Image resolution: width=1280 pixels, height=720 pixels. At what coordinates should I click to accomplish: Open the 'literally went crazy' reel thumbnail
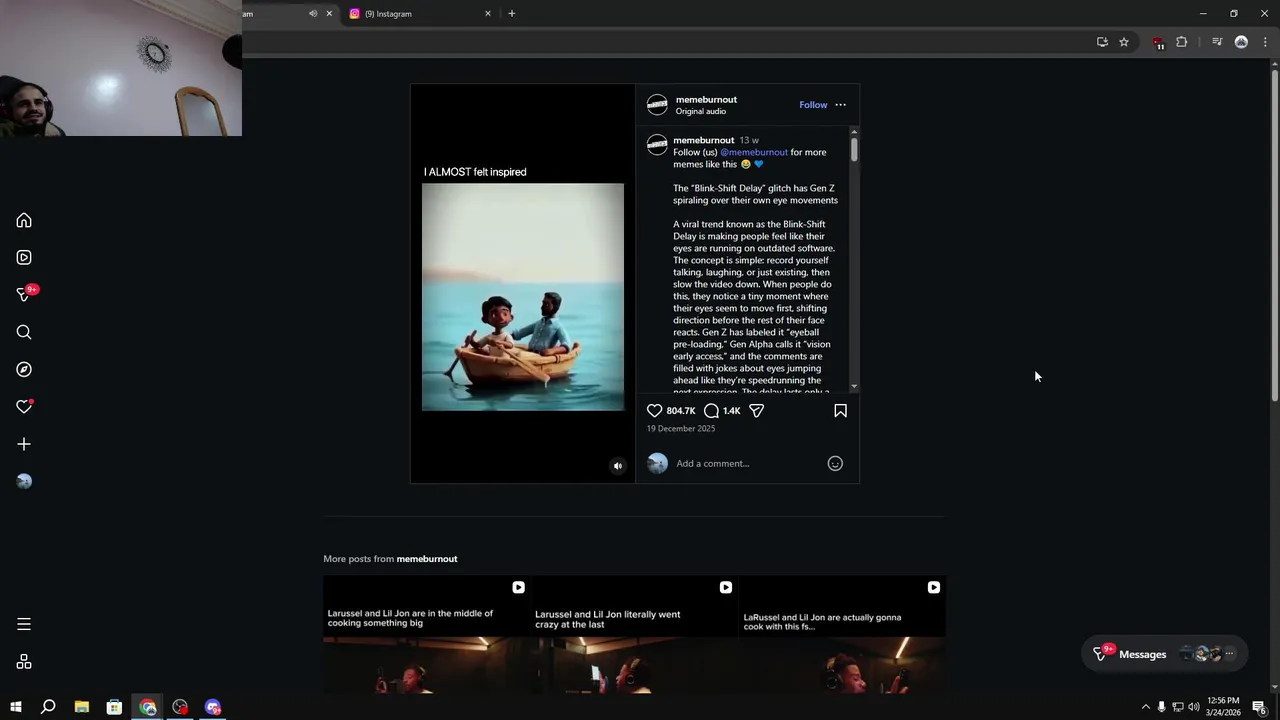click(x=634, y=634)
